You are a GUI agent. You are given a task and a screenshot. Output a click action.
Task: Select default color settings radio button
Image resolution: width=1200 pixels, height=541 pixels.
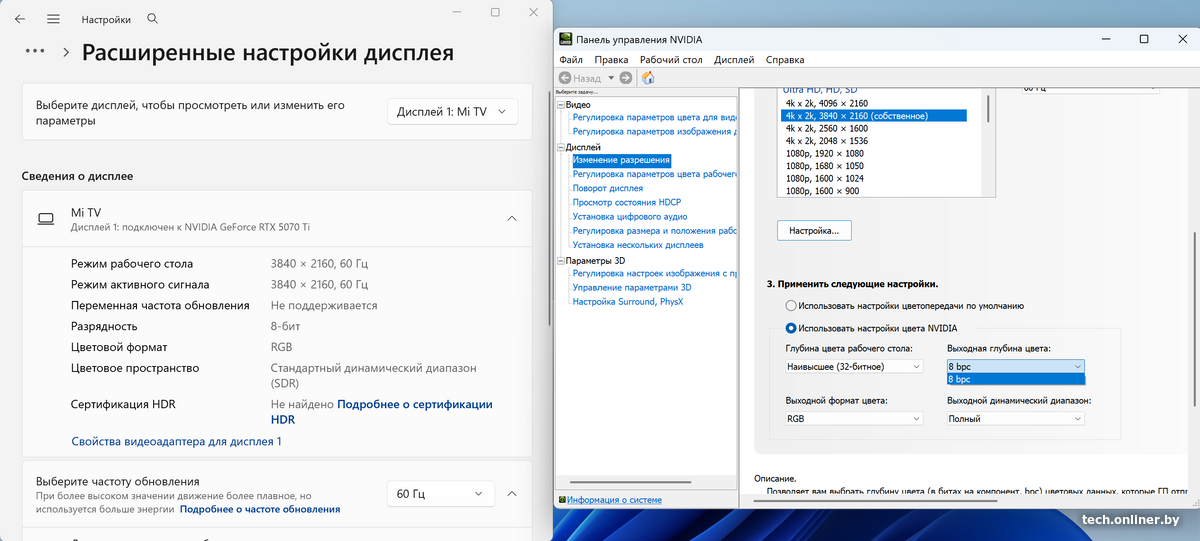click(x=792, y=305)
